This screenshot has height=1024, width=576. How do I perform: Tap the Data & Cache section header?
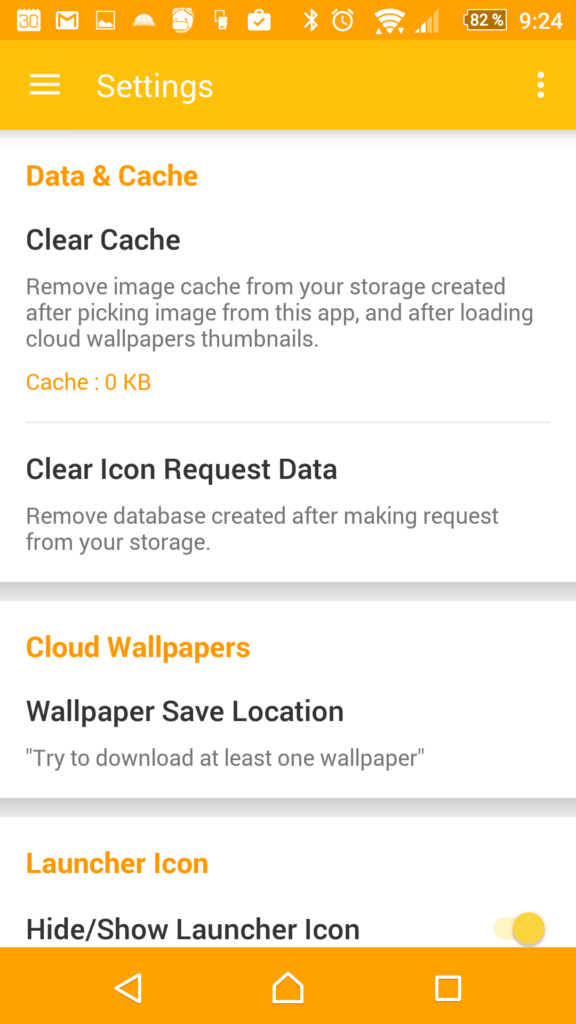(x=112, y=176)
